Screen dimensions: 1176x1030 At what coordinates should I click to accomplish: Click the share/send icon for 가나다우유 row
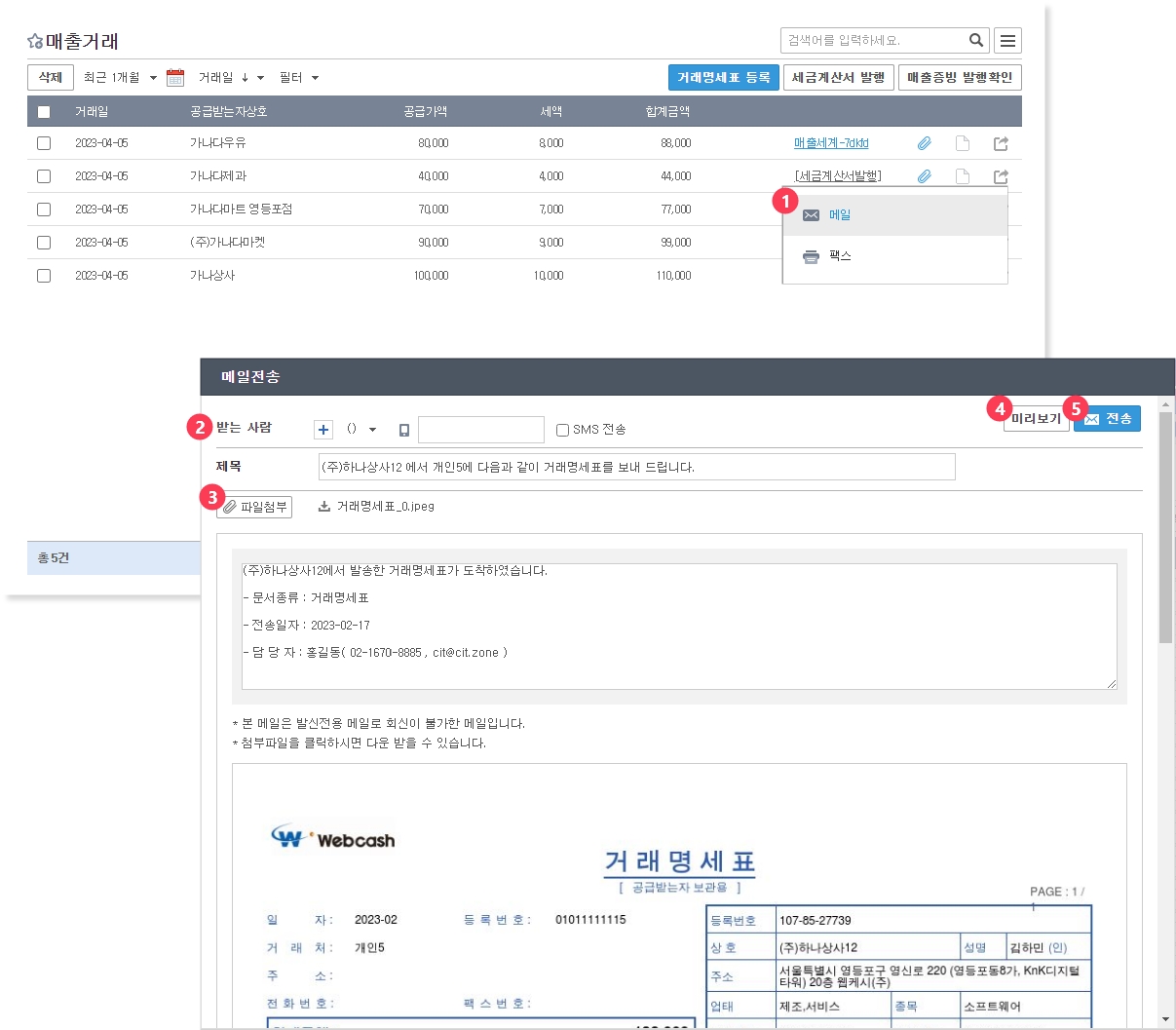pos(1001,143)
